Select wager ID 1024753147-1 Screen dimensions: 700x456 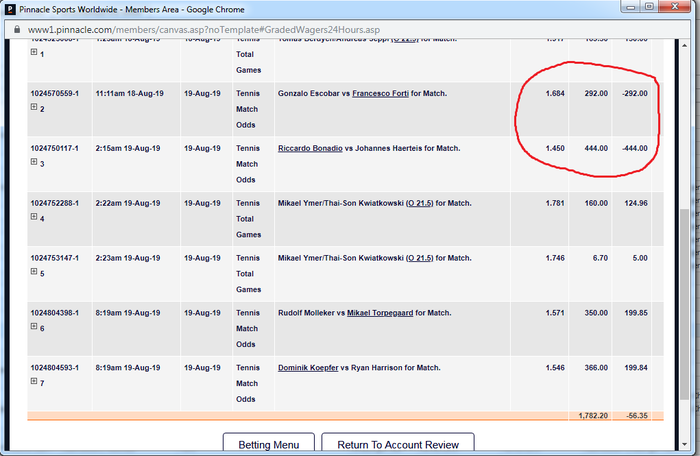coord(54,258)
